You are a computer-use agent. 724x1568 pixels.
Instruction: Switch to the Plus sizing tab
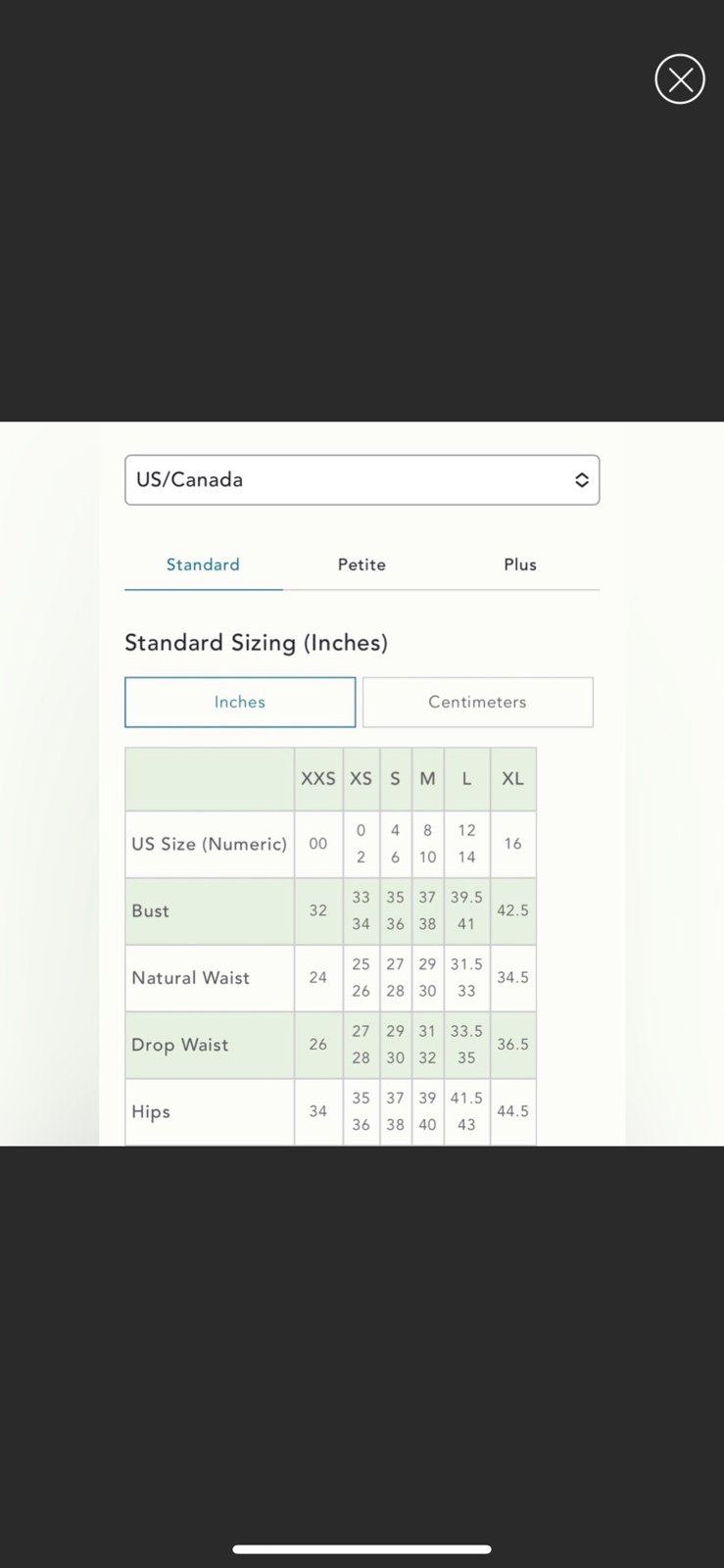tap(520, 565)
